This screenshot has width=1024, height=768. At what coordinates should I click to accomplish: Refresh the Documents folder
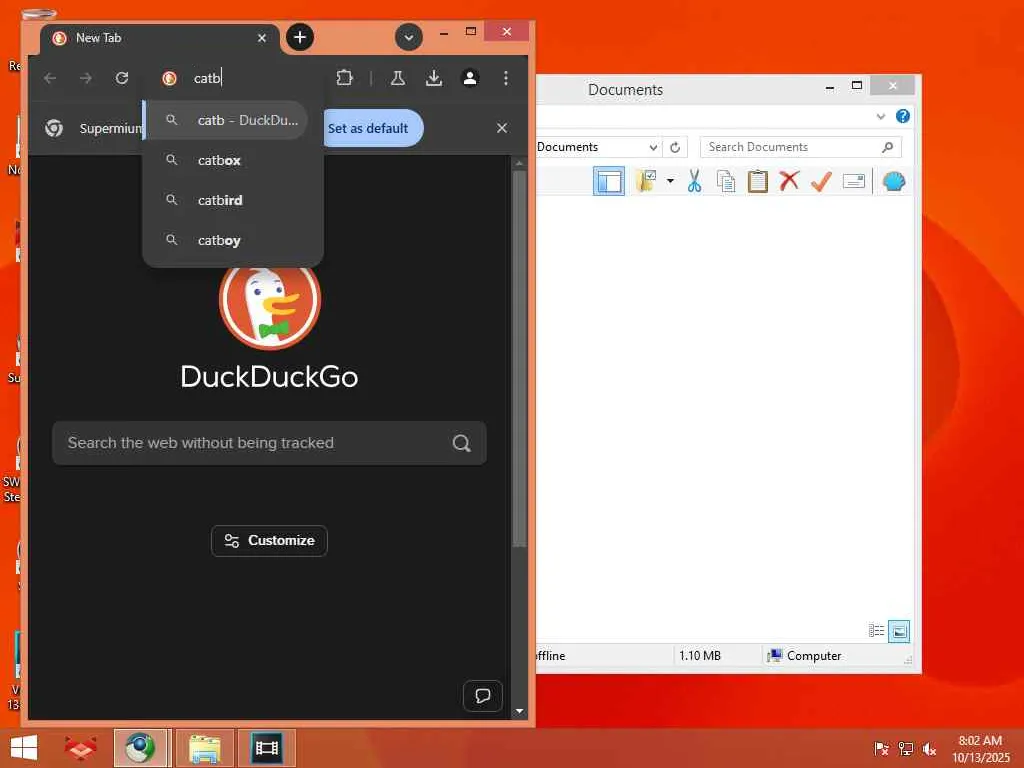coord(675,147)
